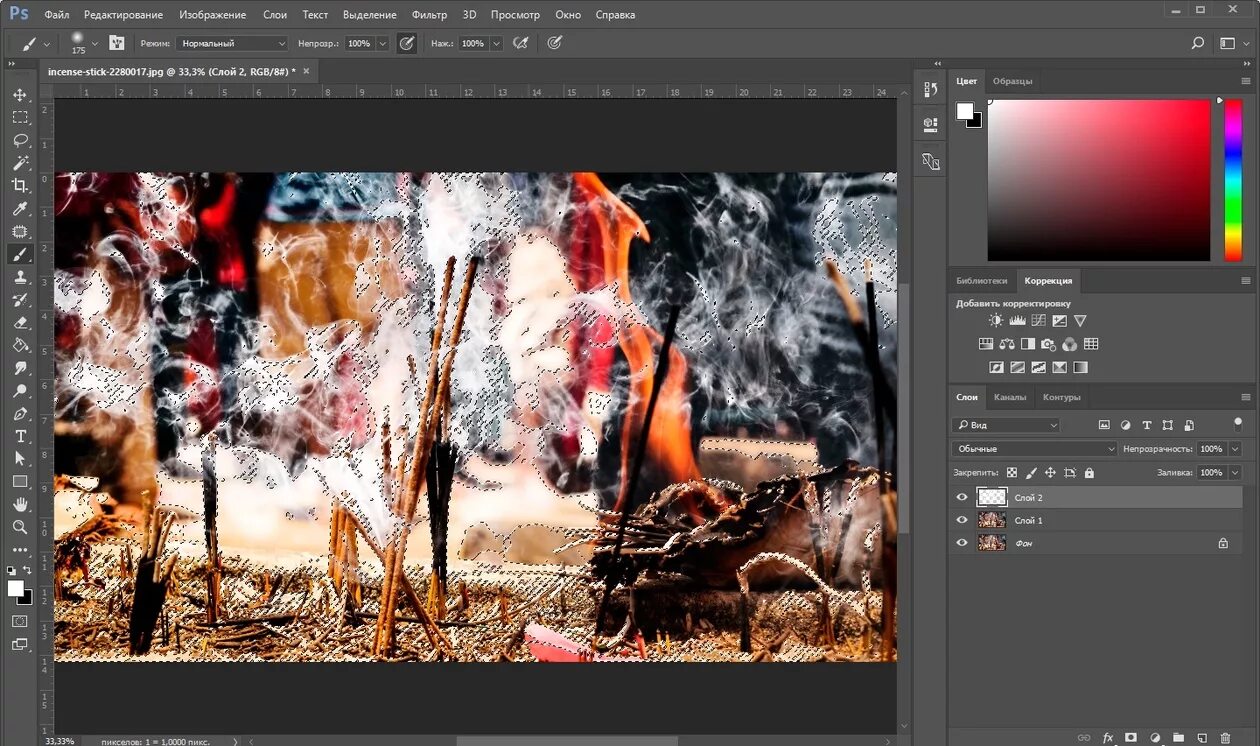The height and width of the screenshot is (746, 1260).
Task: Expand the layer filter Вид dropdown
Action: (x=1006, y=425)
